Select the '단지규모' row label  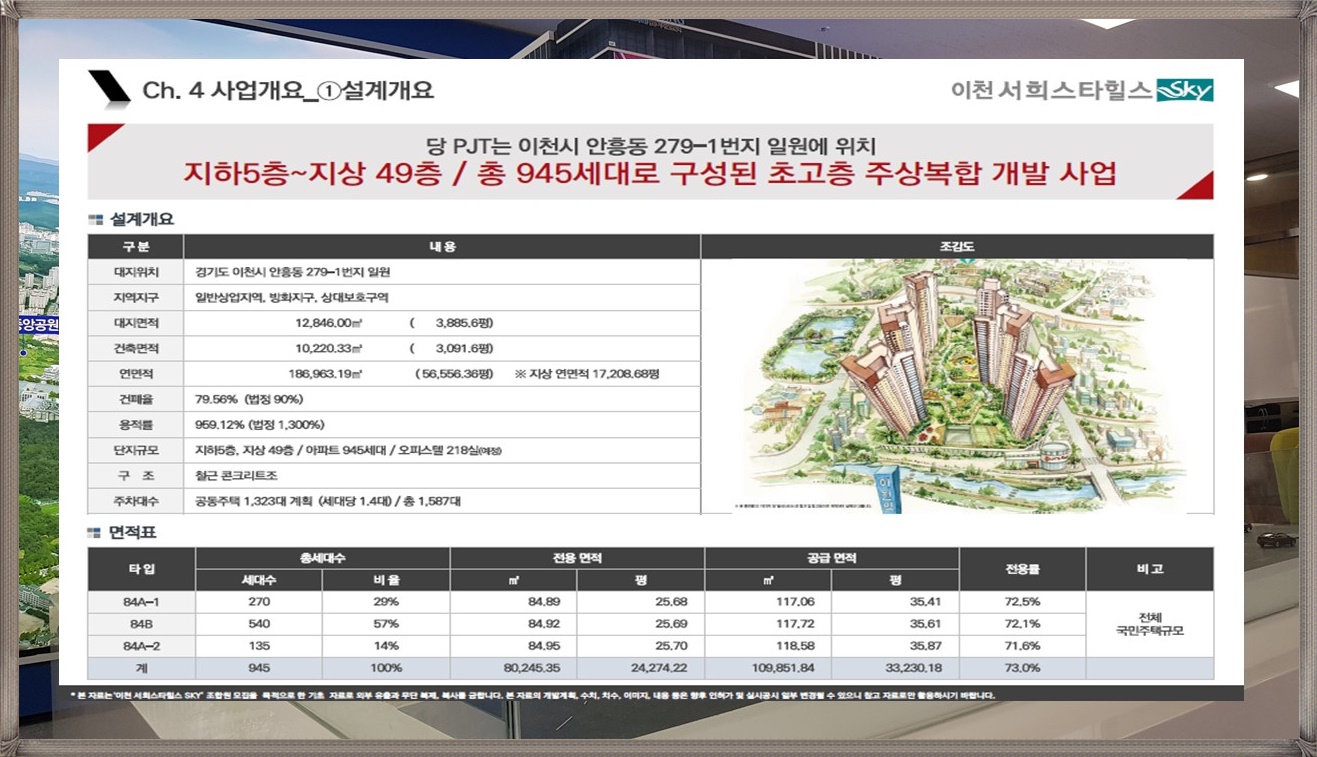coord(136,450)
